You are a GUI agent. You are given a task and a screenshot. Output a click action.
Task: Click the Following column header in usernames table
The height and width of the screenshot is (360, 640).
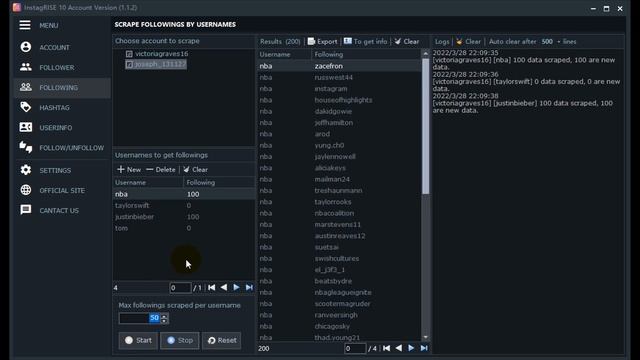tap(220, 182)
